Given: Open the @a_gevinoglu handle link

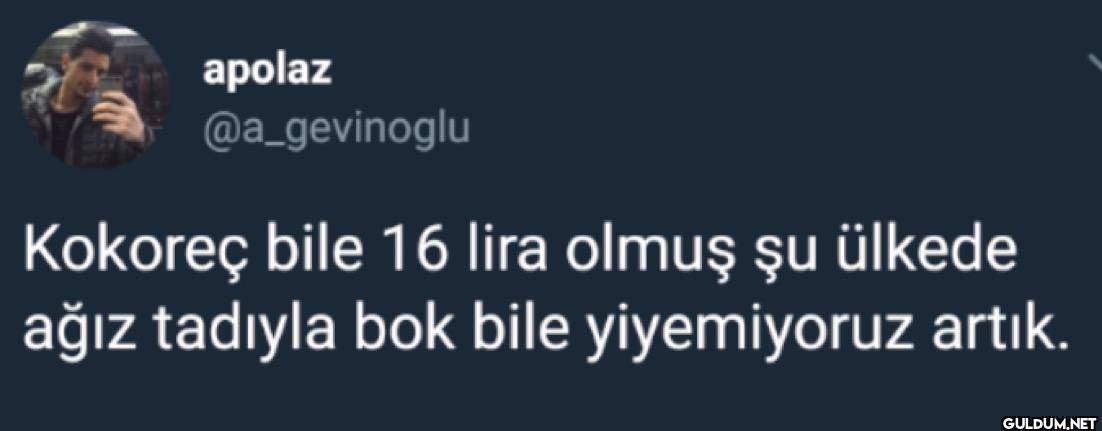Looking at the screenshot, I should click(336, 131).
